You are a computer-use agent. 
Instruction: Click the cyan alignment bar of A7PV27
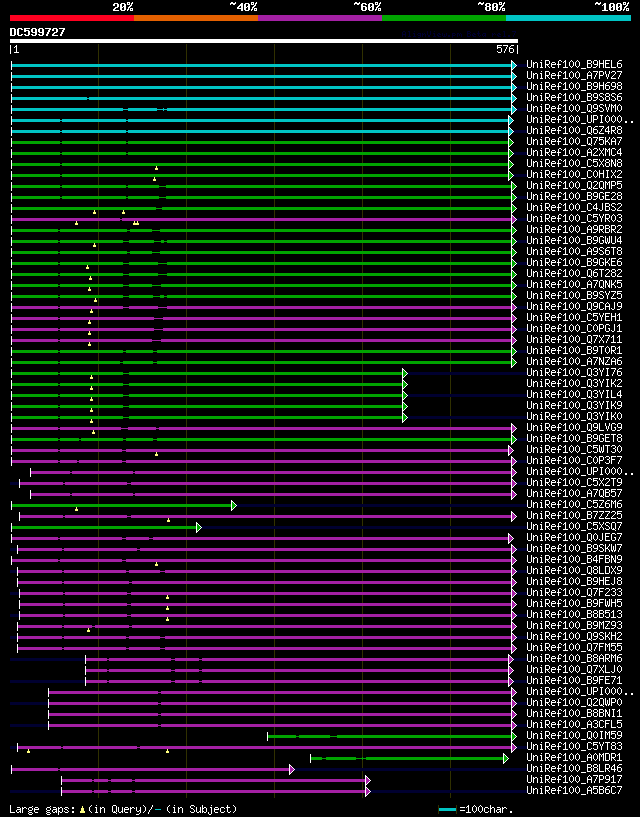[262, 77]
